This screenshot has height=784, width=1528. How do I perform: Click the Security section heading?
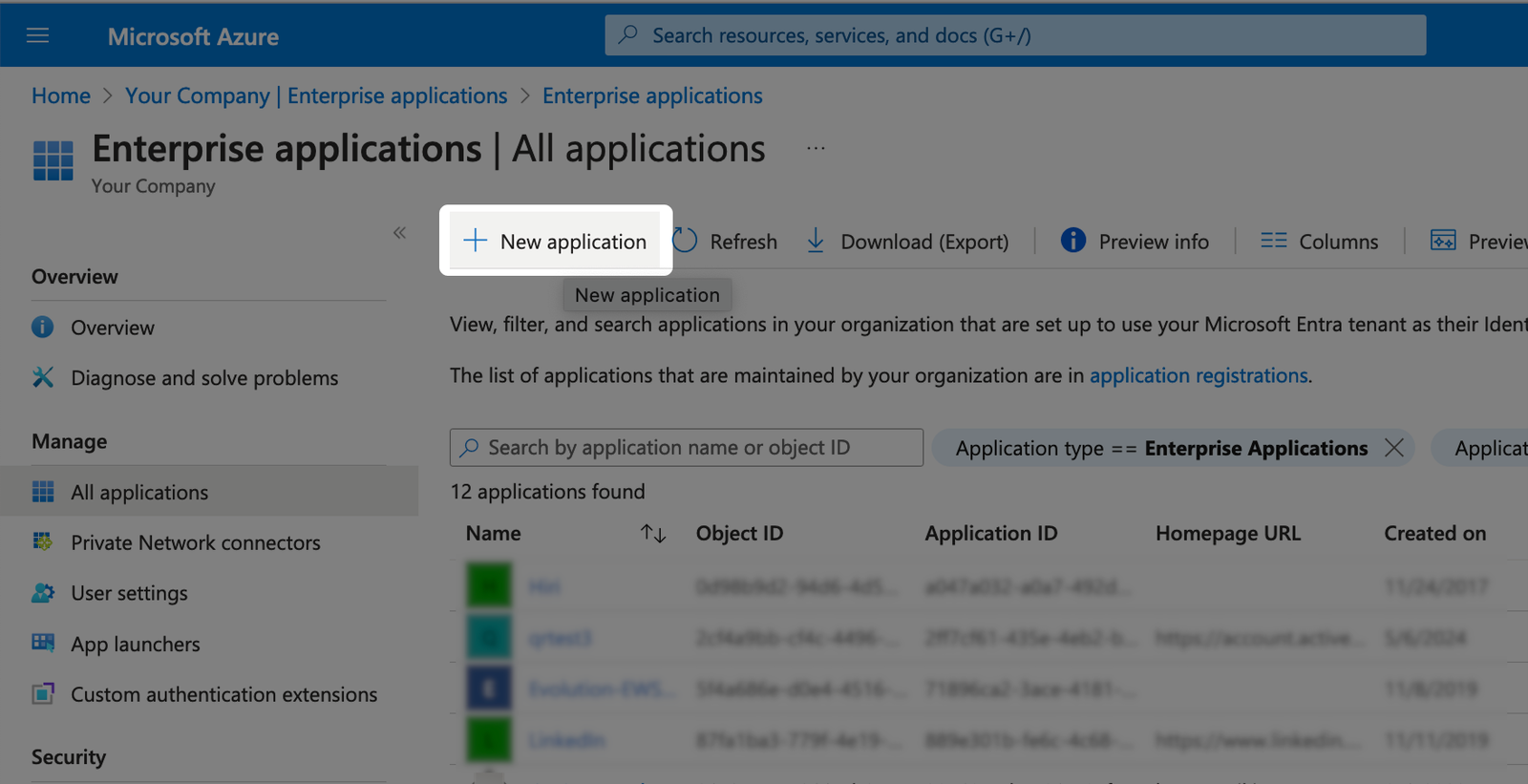(x=69, y=756)
